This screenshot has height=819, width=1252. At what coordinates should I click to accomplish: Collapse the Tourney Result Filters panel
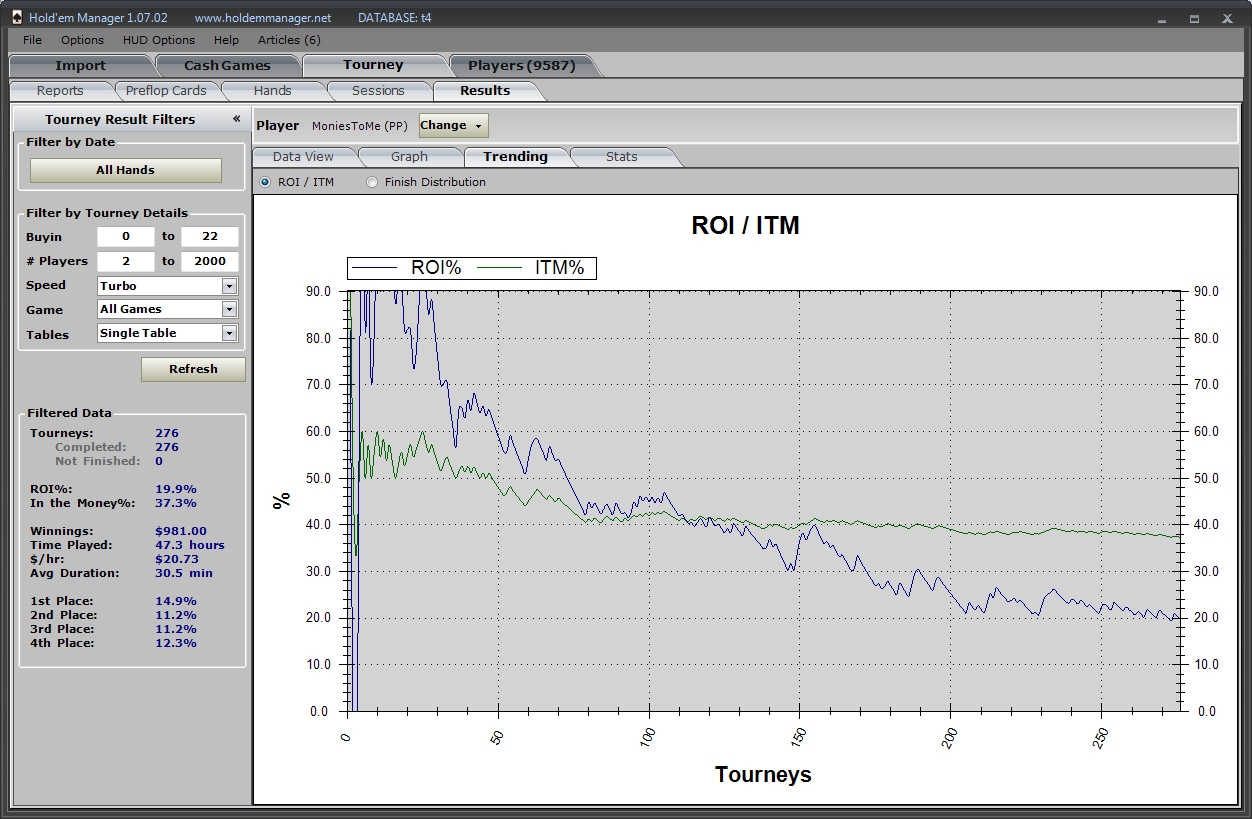(237, 119)
